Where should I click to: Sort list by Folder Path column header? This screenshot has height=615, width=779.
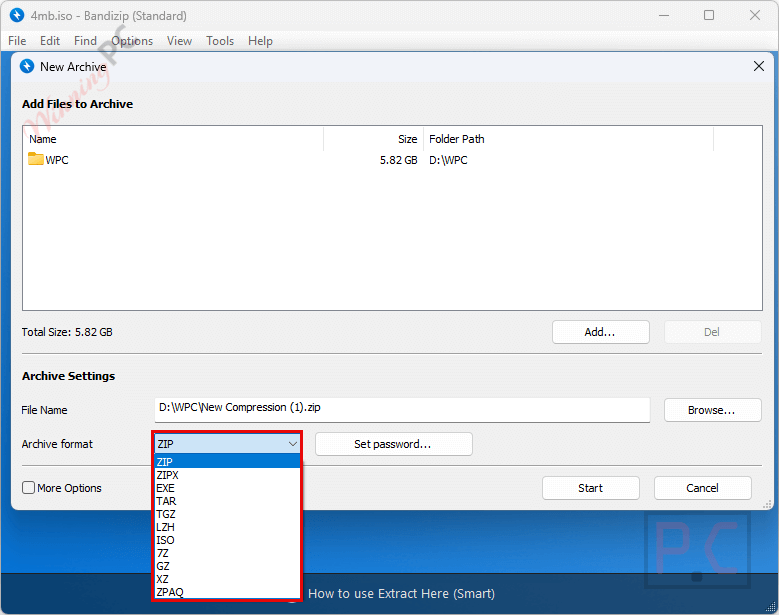point(568,139)
